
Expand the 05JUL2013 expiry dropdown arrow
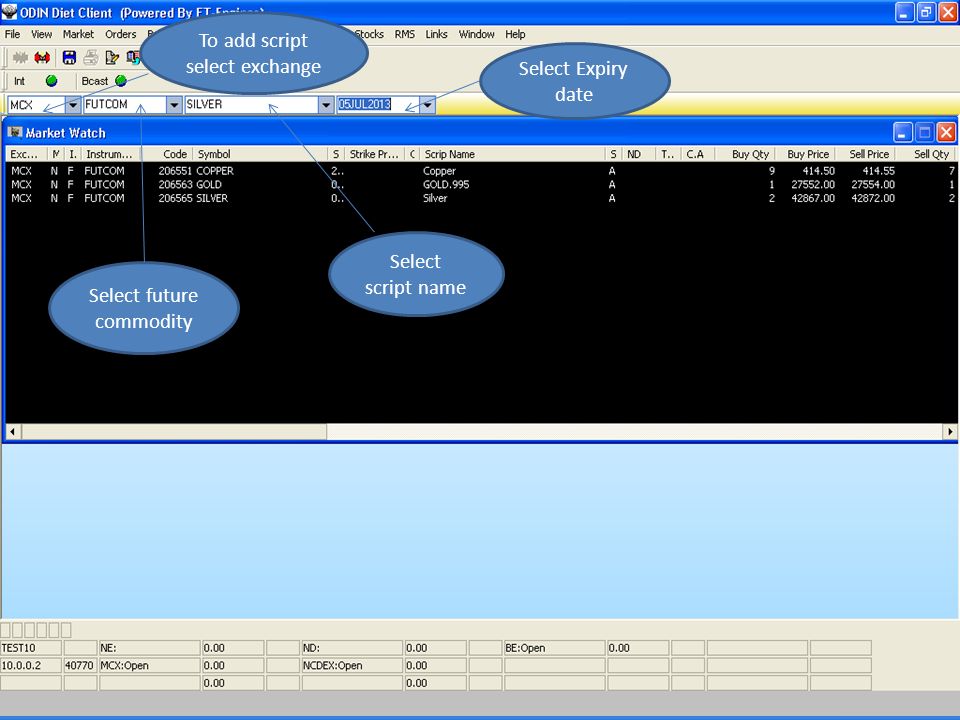[427, 105]
